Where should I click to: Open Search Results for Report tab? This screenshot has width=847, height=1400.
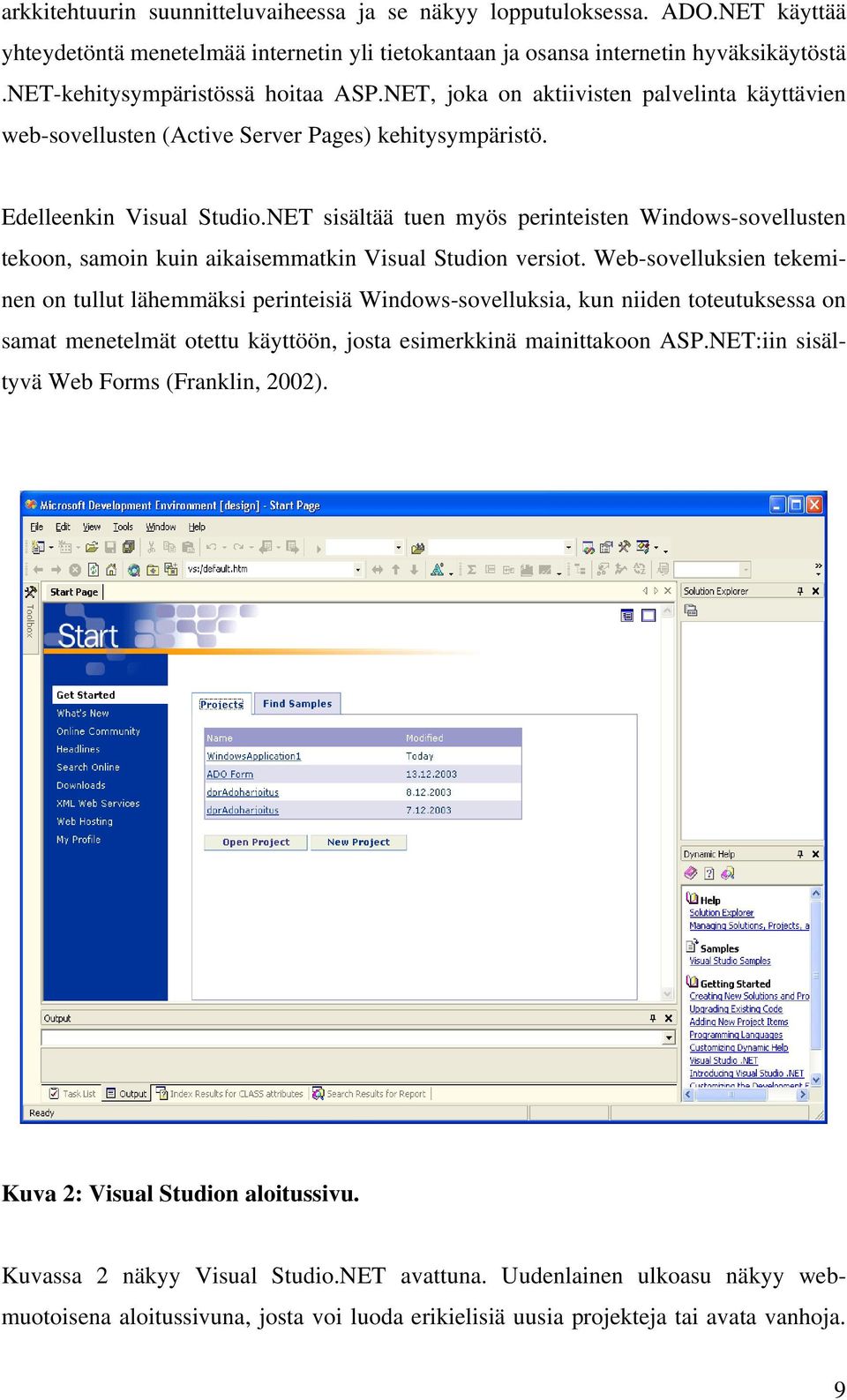(369, 1094)
